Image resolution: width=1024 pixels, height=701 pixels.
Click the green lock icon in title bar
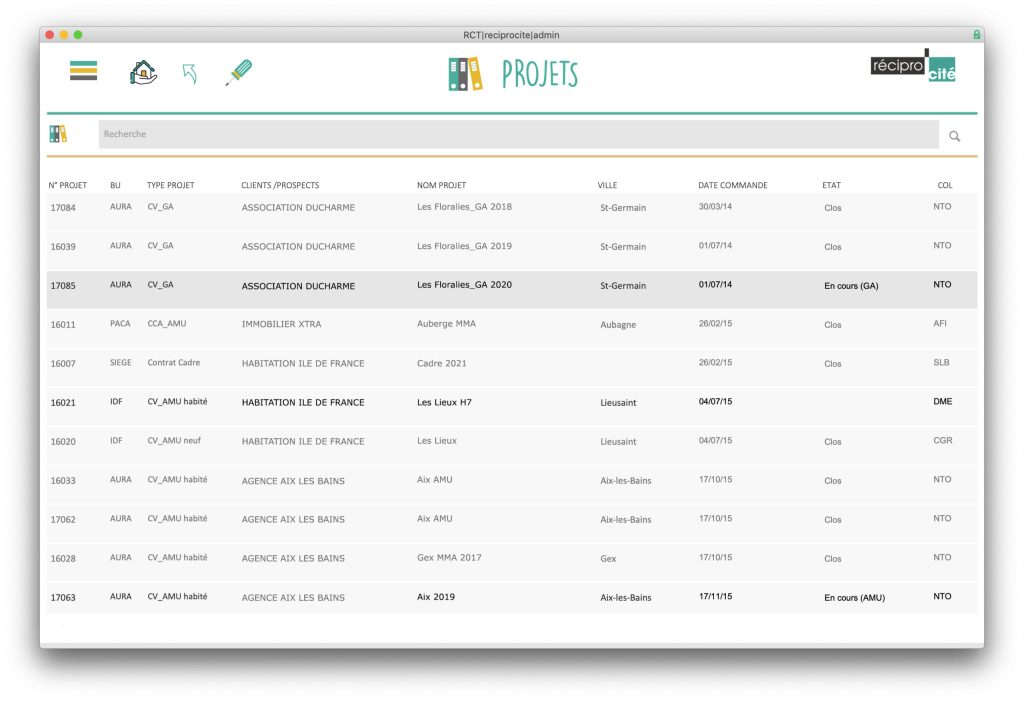[976, 35]
